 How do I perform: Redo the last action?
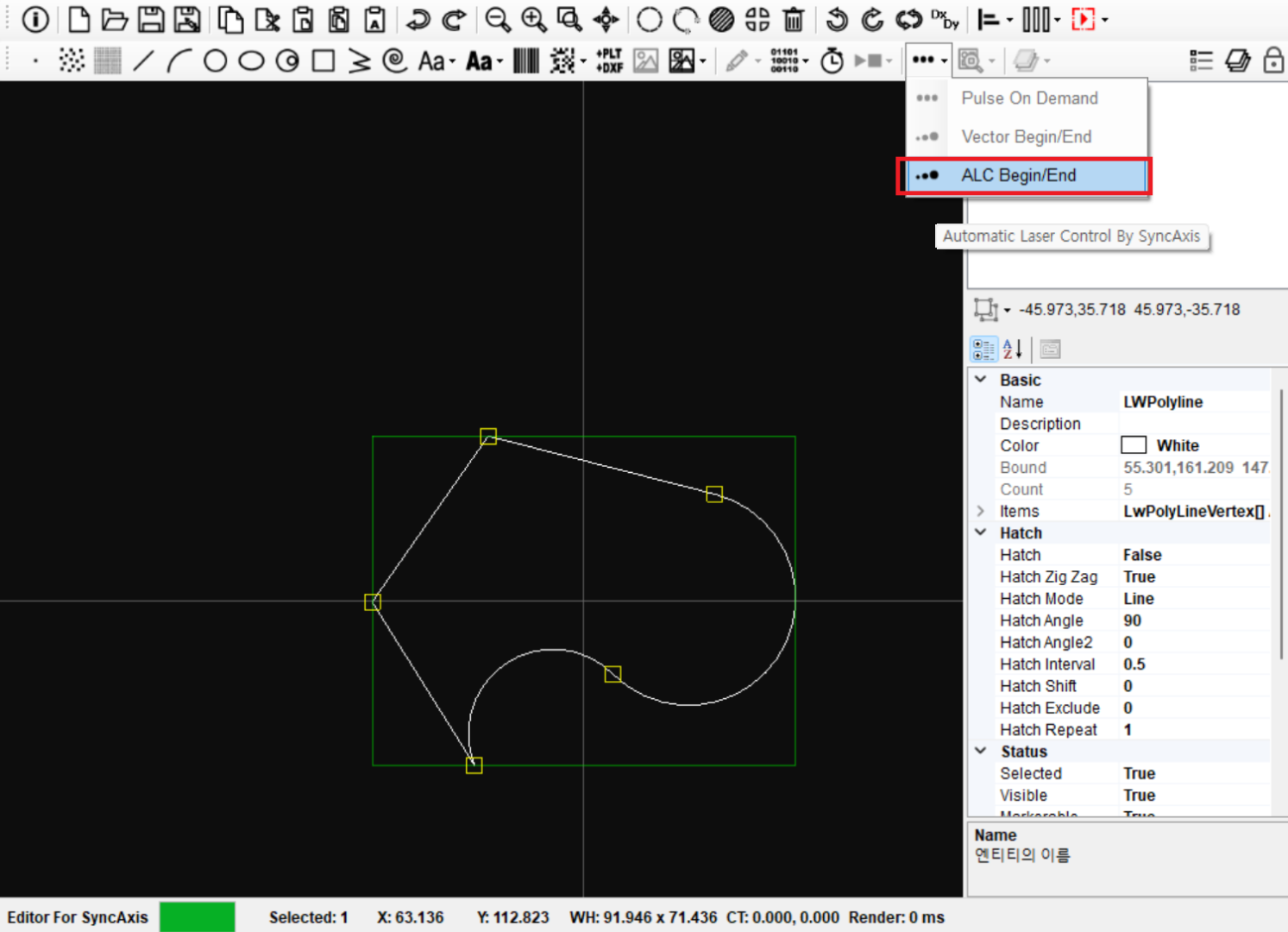click(x=455, y=19)
